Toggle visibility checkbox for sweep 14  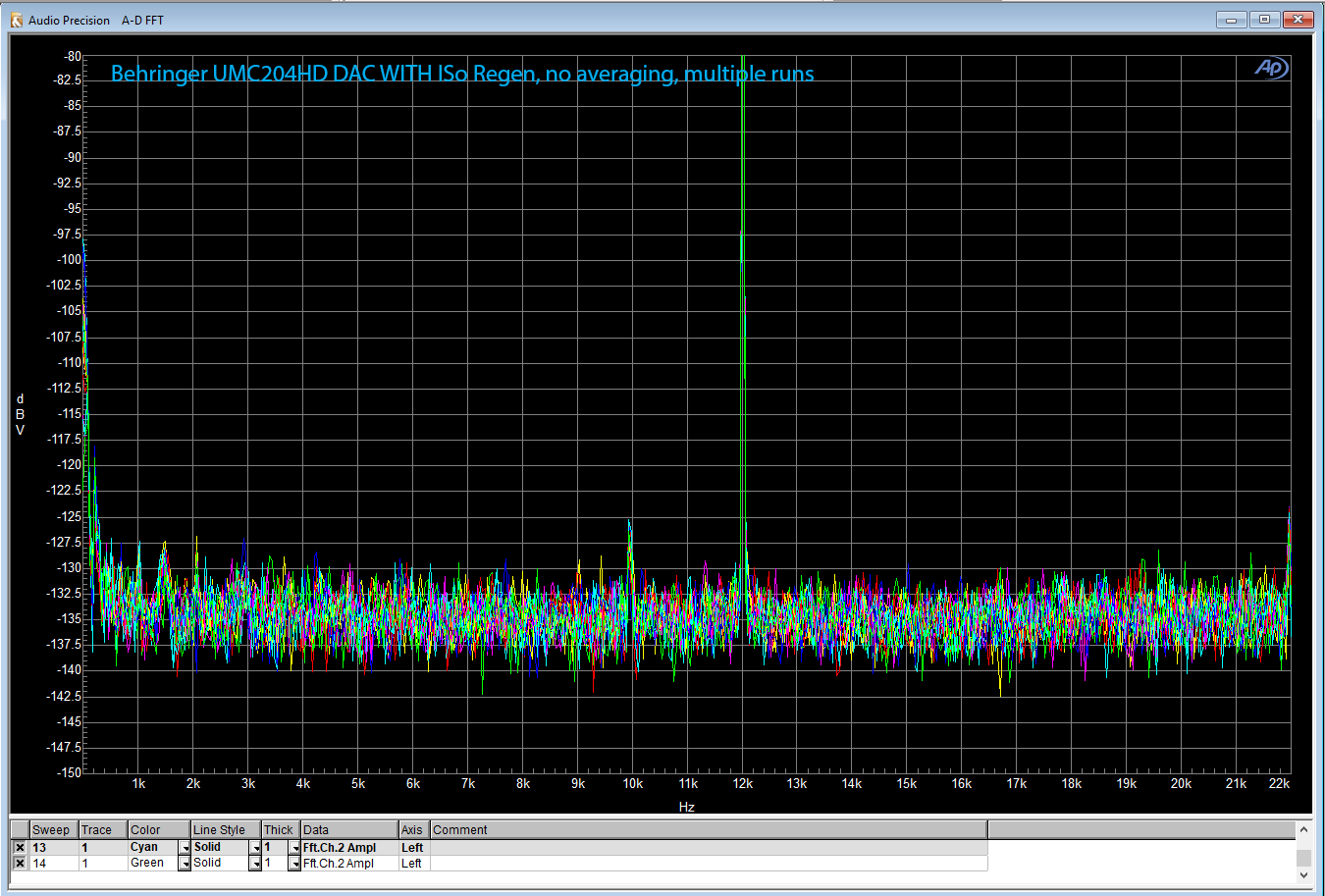[x=20, y=864]
